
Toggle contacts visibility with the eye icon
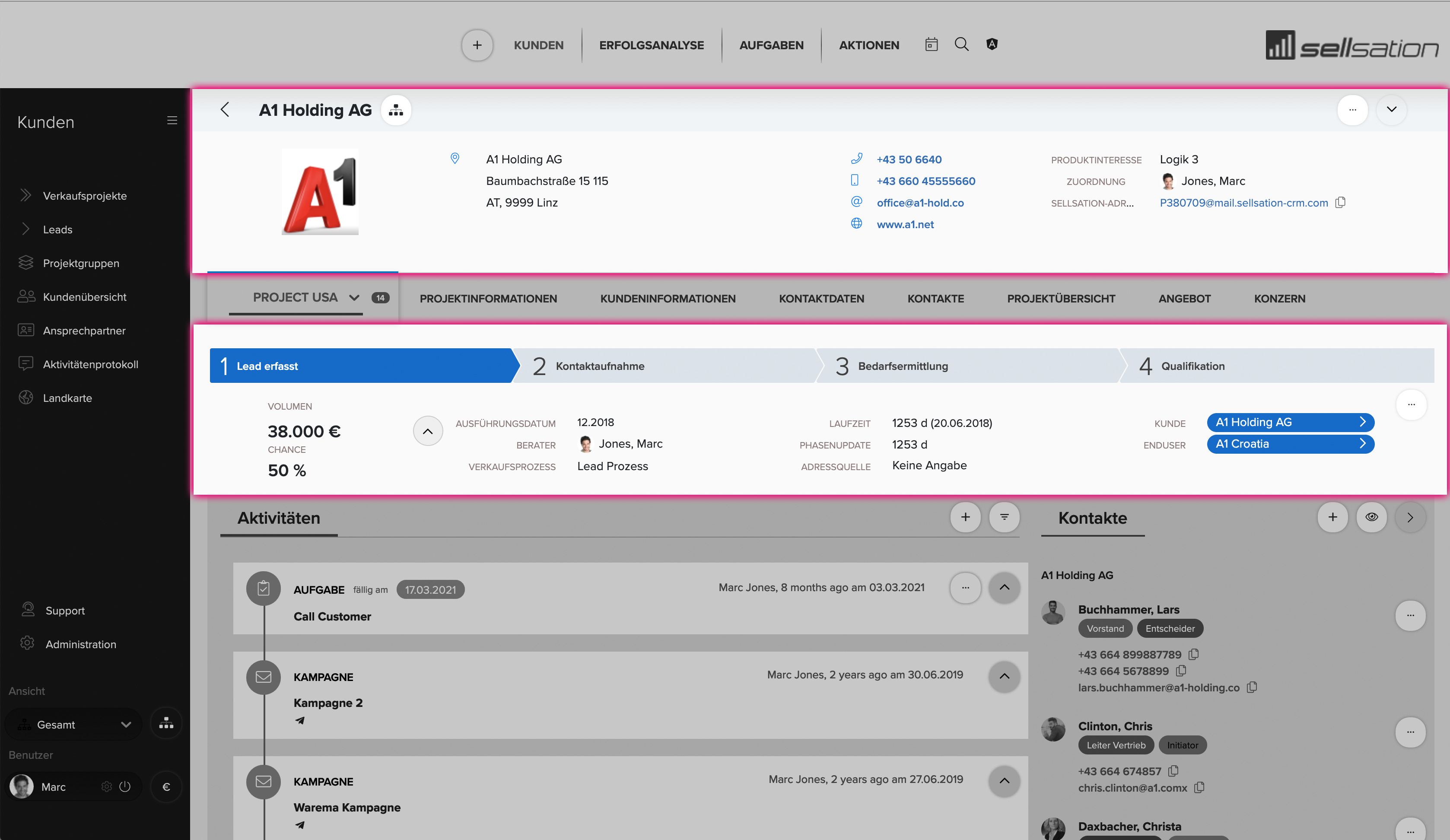pyautogui.click(x=1372, y=517)
